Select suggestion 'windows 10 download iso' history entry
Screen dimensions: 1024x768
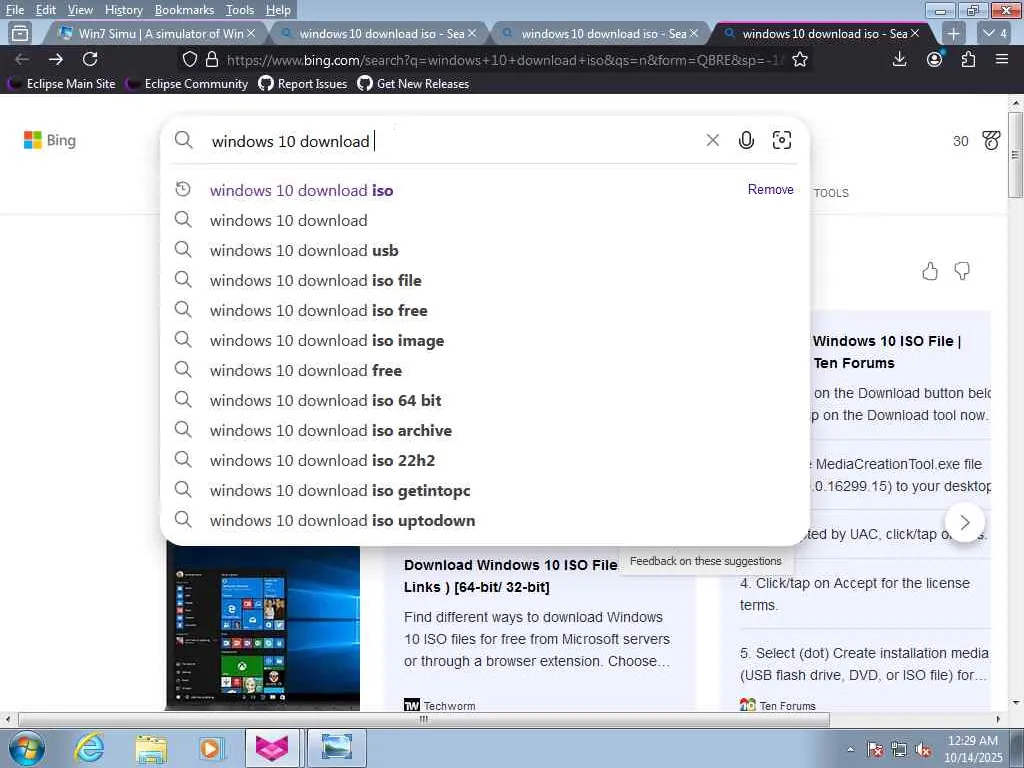pos(485,190)
